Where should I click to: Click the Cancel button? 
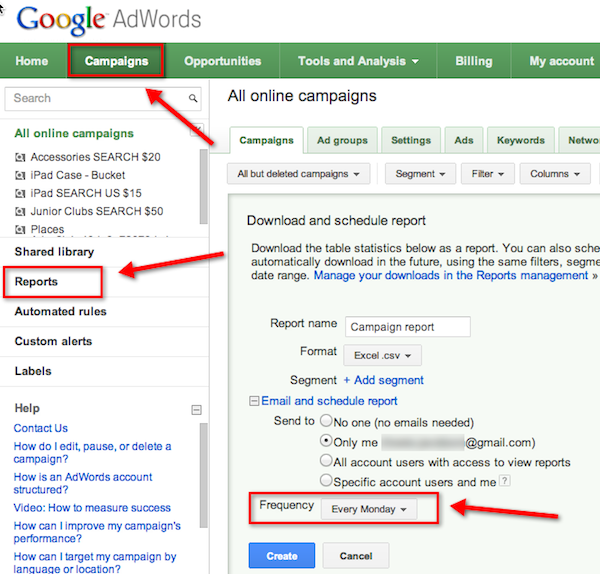pos(356,556)
